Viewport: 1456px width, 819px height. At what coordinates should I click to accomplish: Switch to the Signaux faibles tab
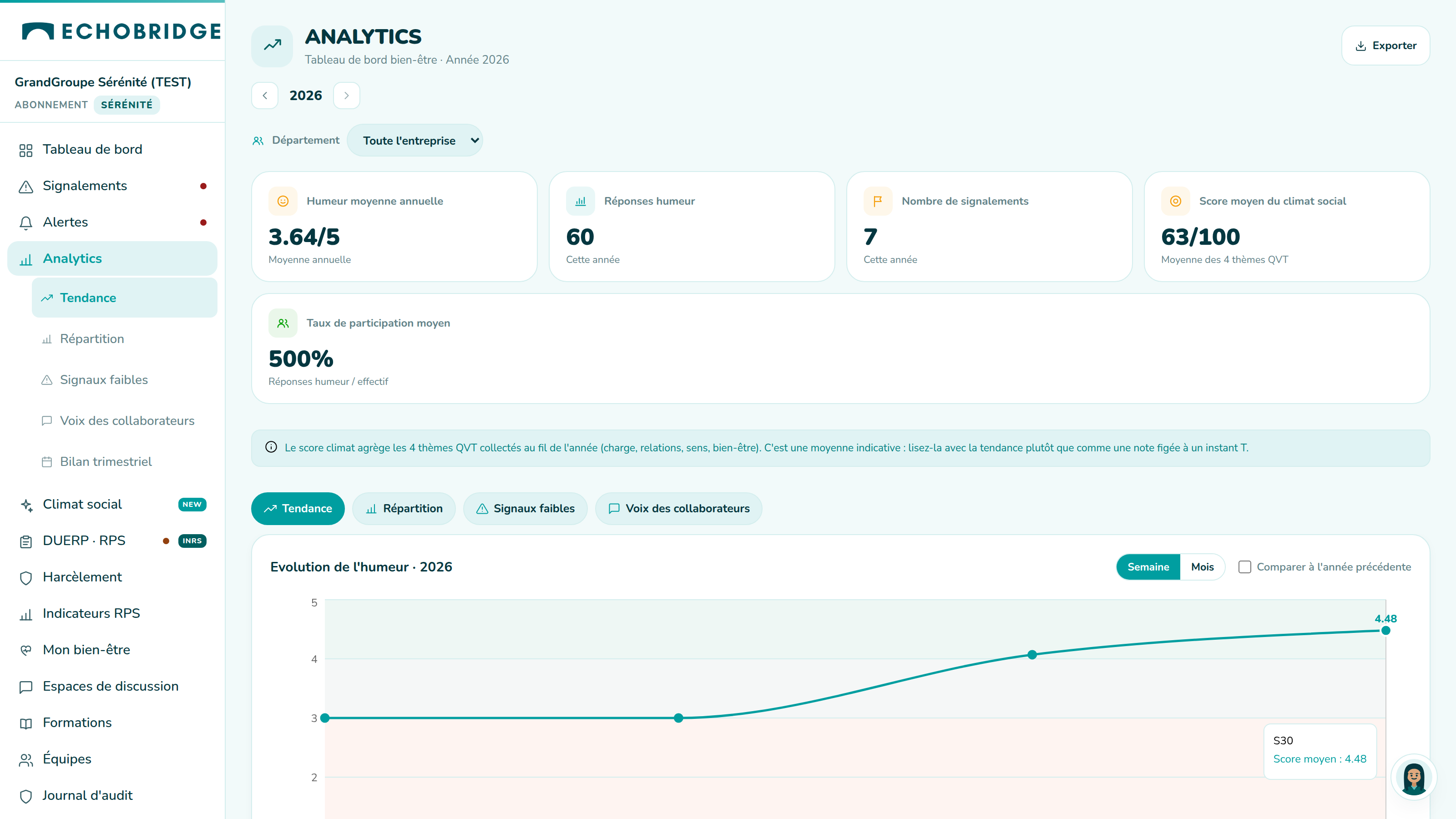(x=525, y=509)
